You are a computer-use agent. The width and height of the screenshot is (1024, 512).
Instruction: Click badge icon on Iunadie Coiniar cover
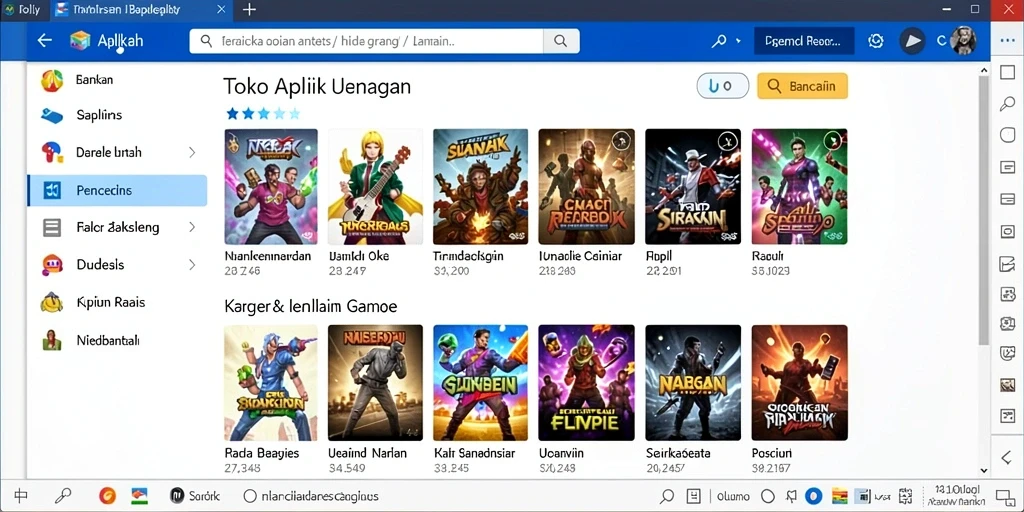click(x=620, y=140)
